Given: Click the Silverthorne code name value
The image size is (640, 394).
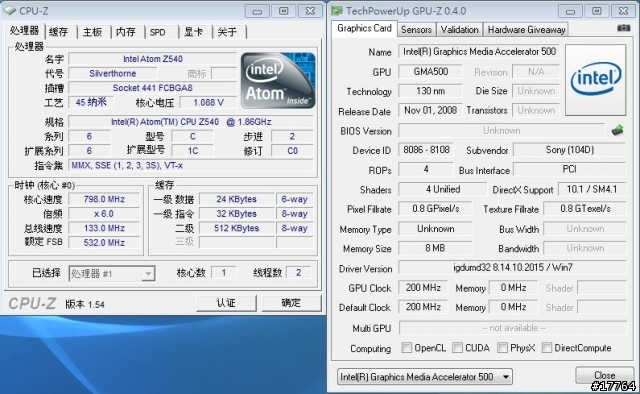Looking at the screenshot, I should (113, 73).
